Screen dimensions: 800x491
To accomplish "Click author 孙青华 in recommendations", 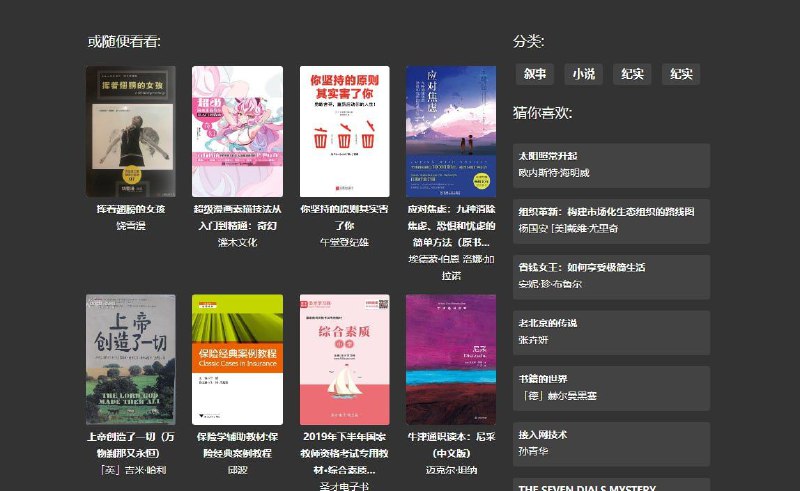I will pos(533,451).
